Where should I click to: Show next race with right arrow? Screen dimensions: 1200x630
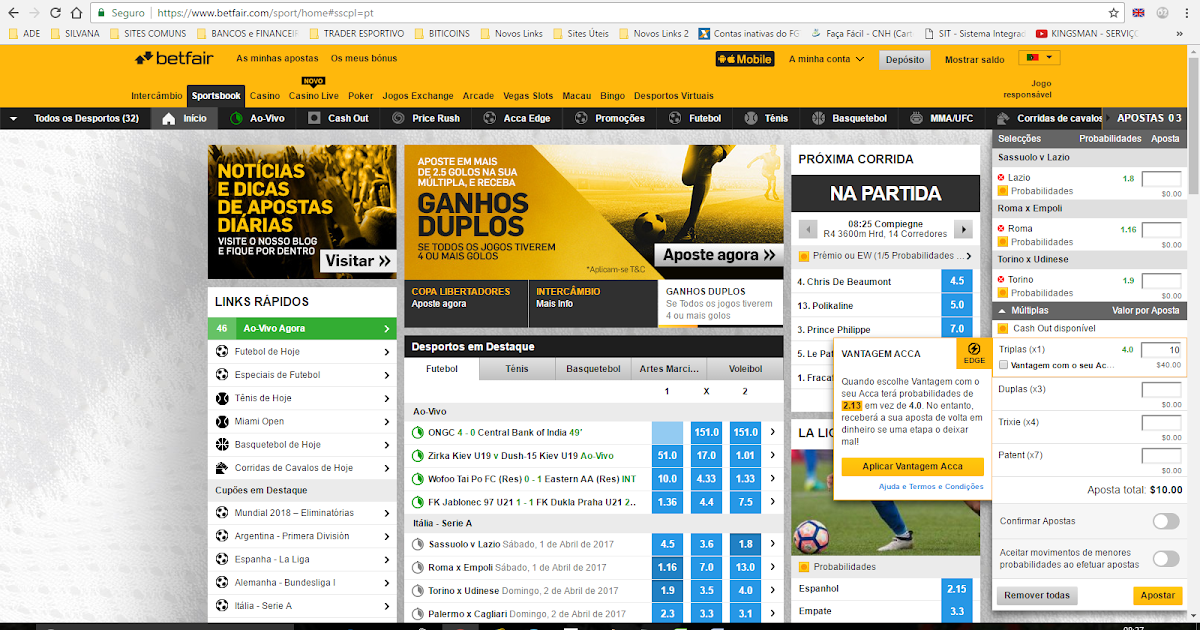[x=963, y=229]
